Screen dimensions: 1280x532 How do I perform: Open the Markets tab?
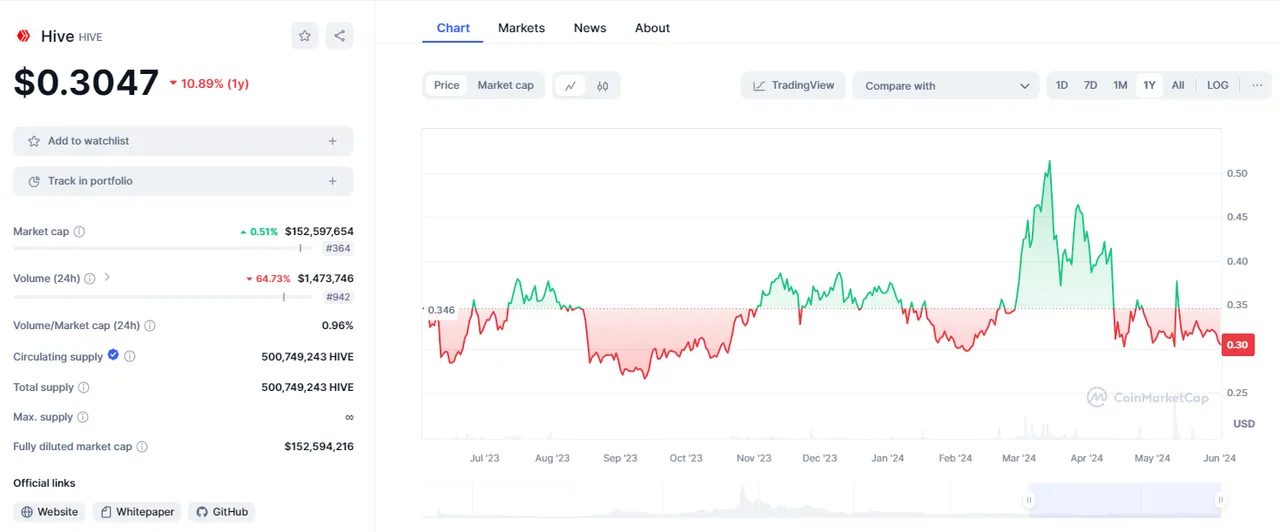point(521,28)
